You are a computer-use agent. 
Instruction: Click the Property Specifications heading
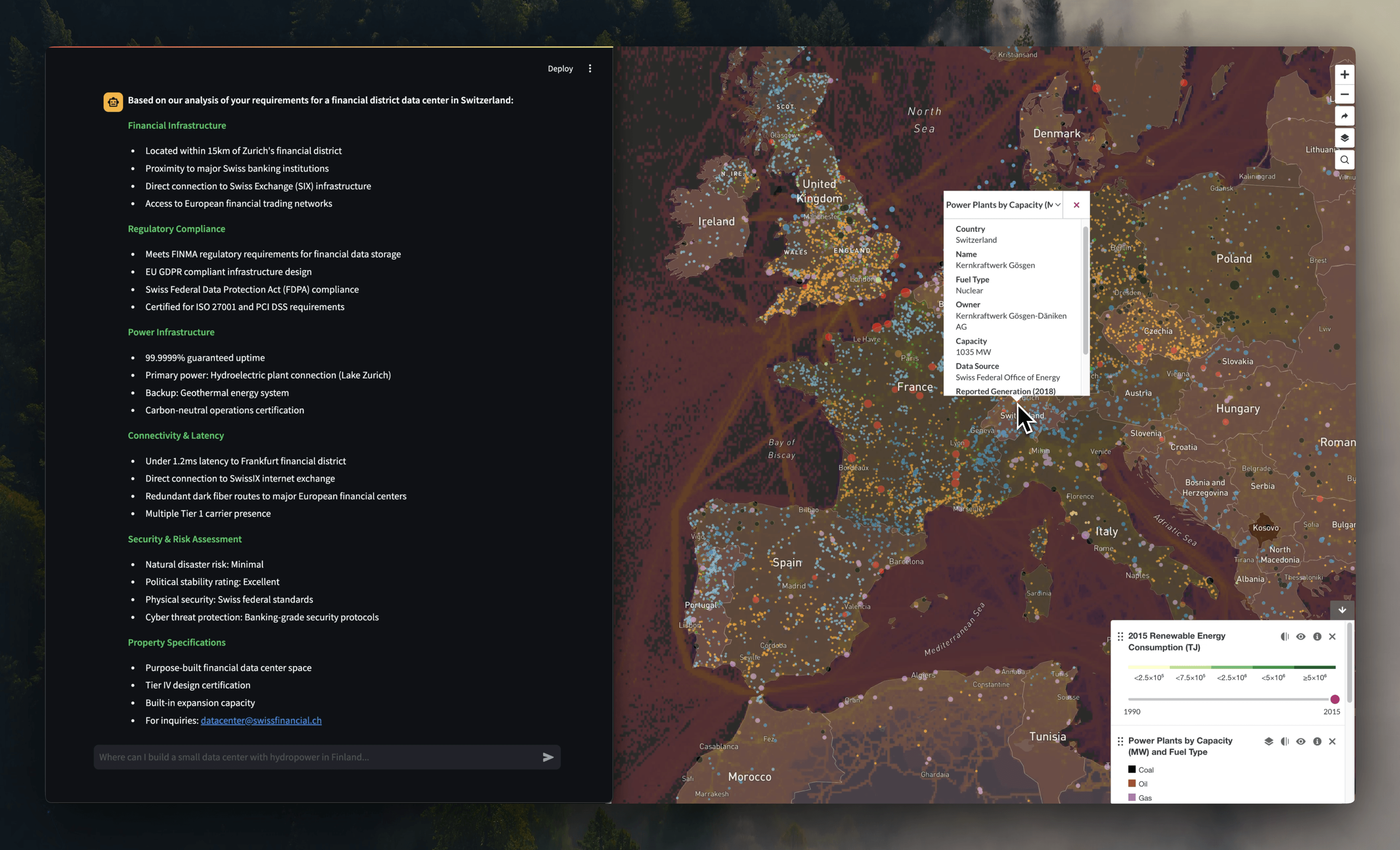coord(177,642)
